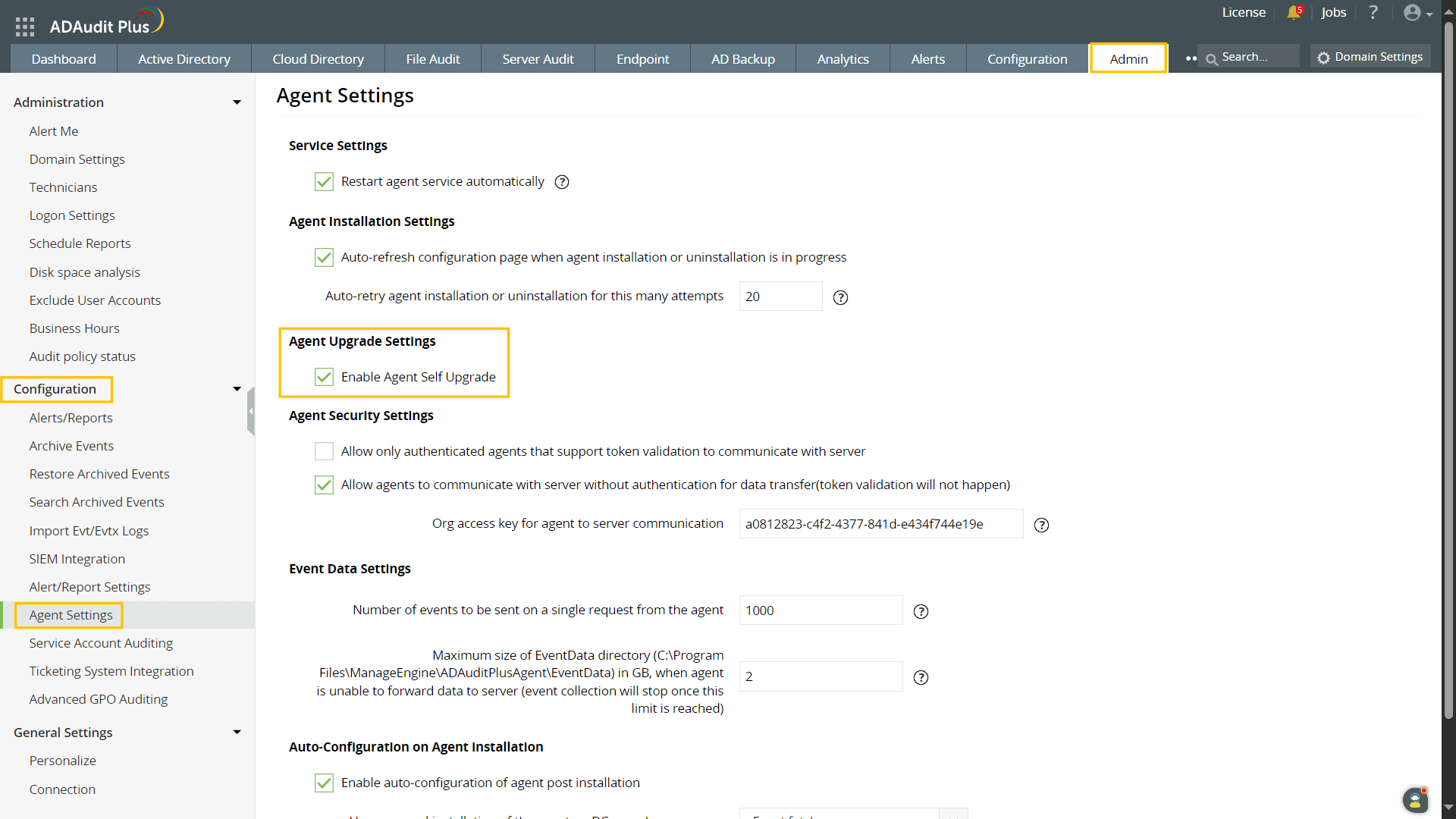
Task: Open the apps grid launcher icon
Action: click(x=25, y=27)
